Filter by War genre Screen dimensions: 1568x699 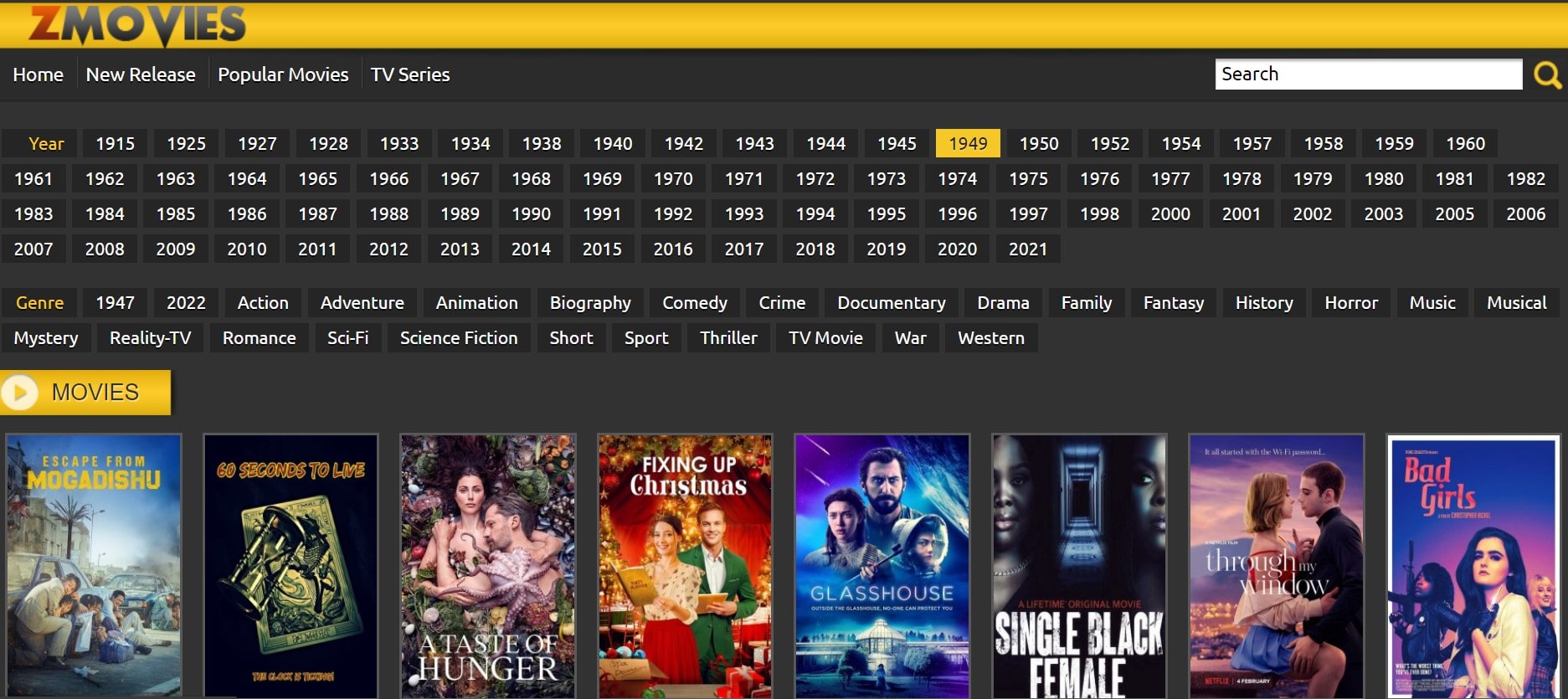(910, 337)
